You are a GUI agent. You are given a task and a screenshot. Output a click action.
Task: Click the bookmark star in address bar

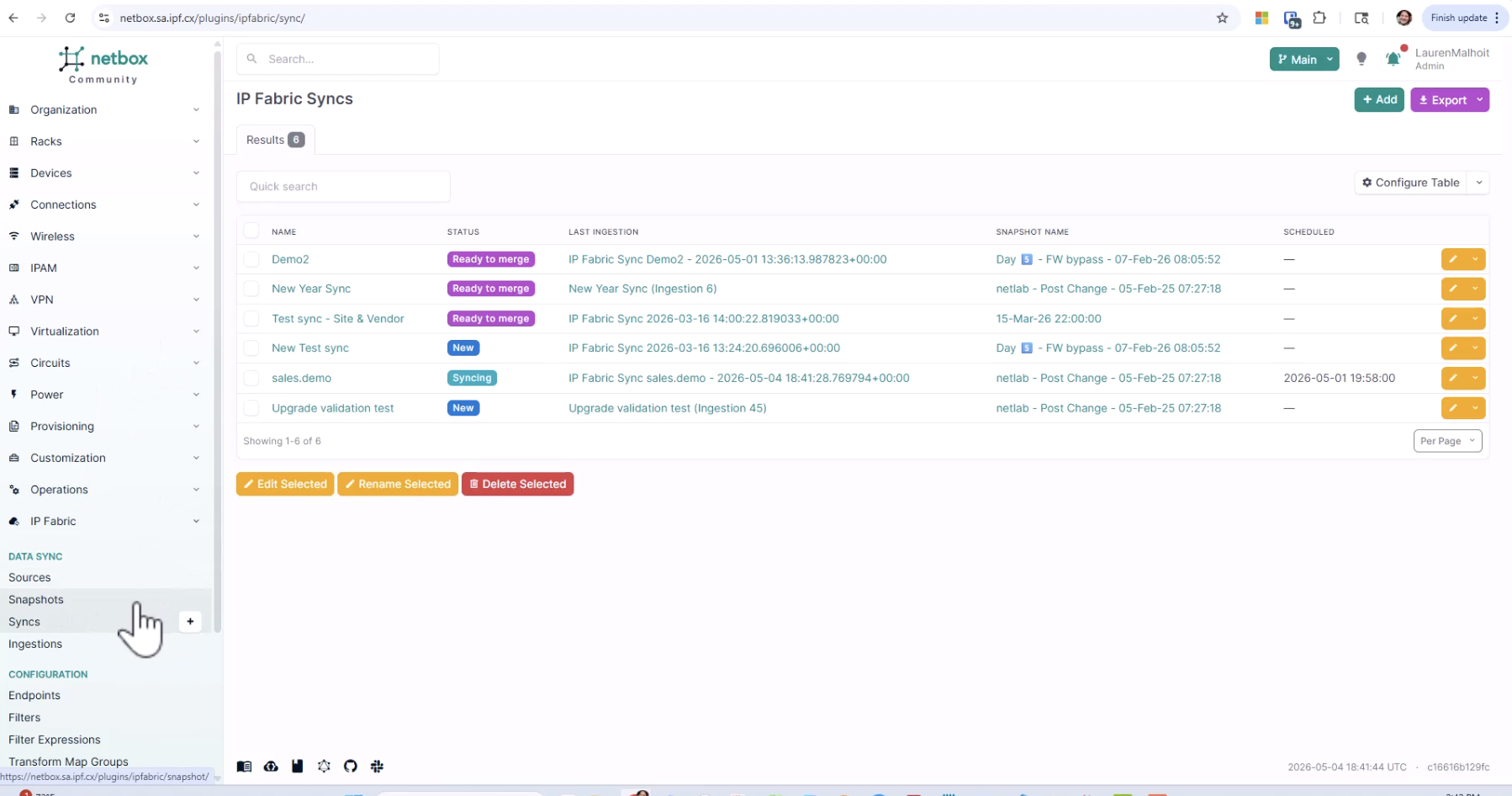tap(1222, 18)
